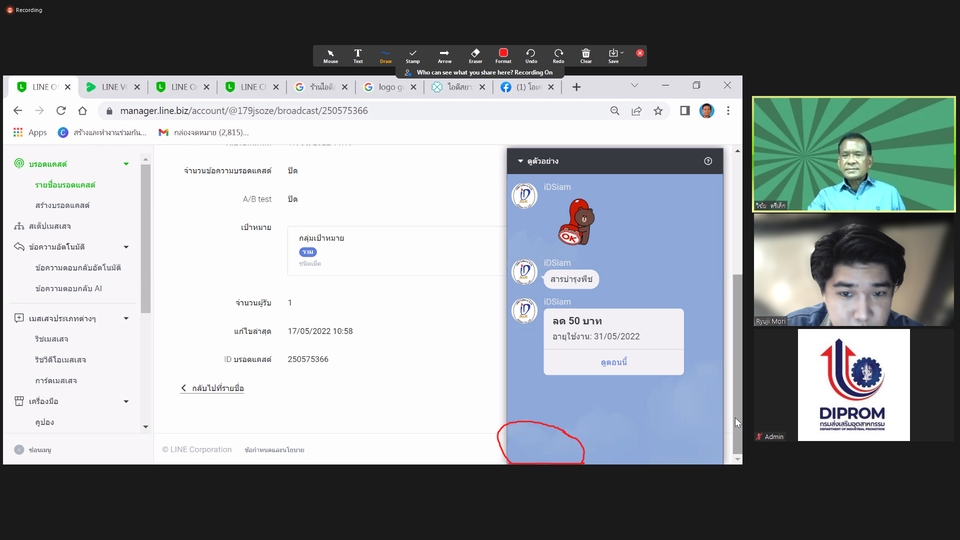Hide the sidebar with ซ่อนเมนู
This screenshot has height=540, width=960.
[x=33, y=450]
